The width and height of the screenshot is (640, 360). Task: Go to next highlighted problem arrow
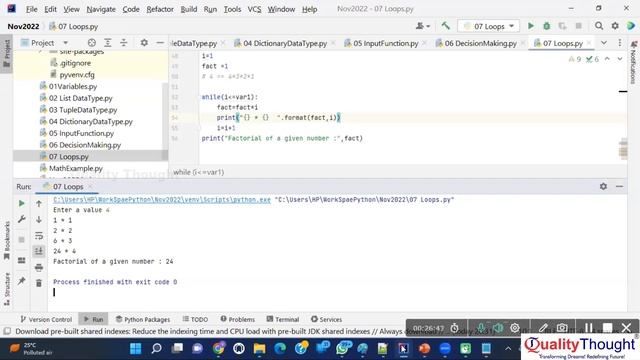620,59
